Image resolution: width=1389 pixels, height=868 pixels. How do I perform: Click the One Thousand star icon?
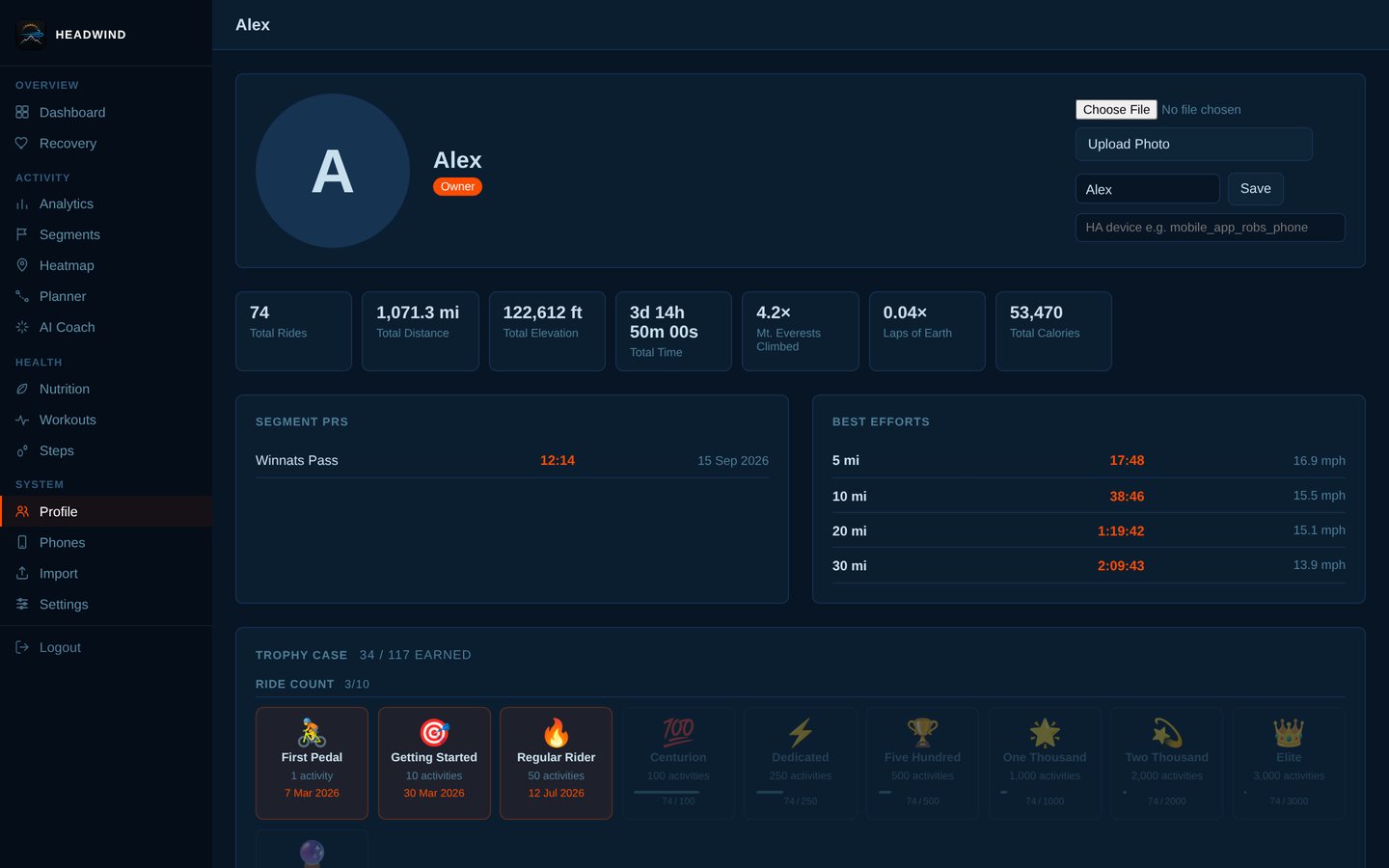pos(1045,733)
